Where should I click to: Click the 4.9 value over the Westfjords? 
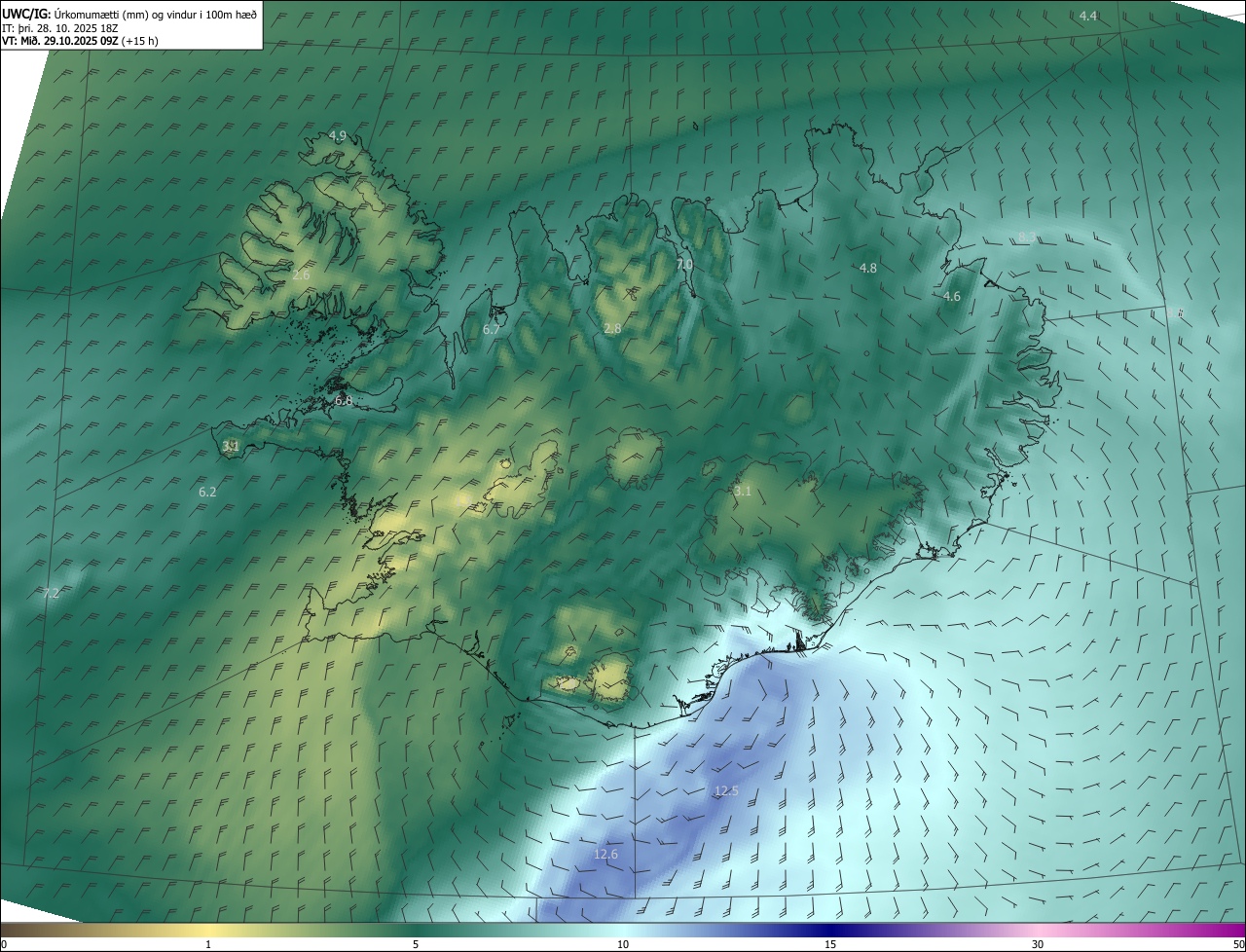[x=338, y=135]
